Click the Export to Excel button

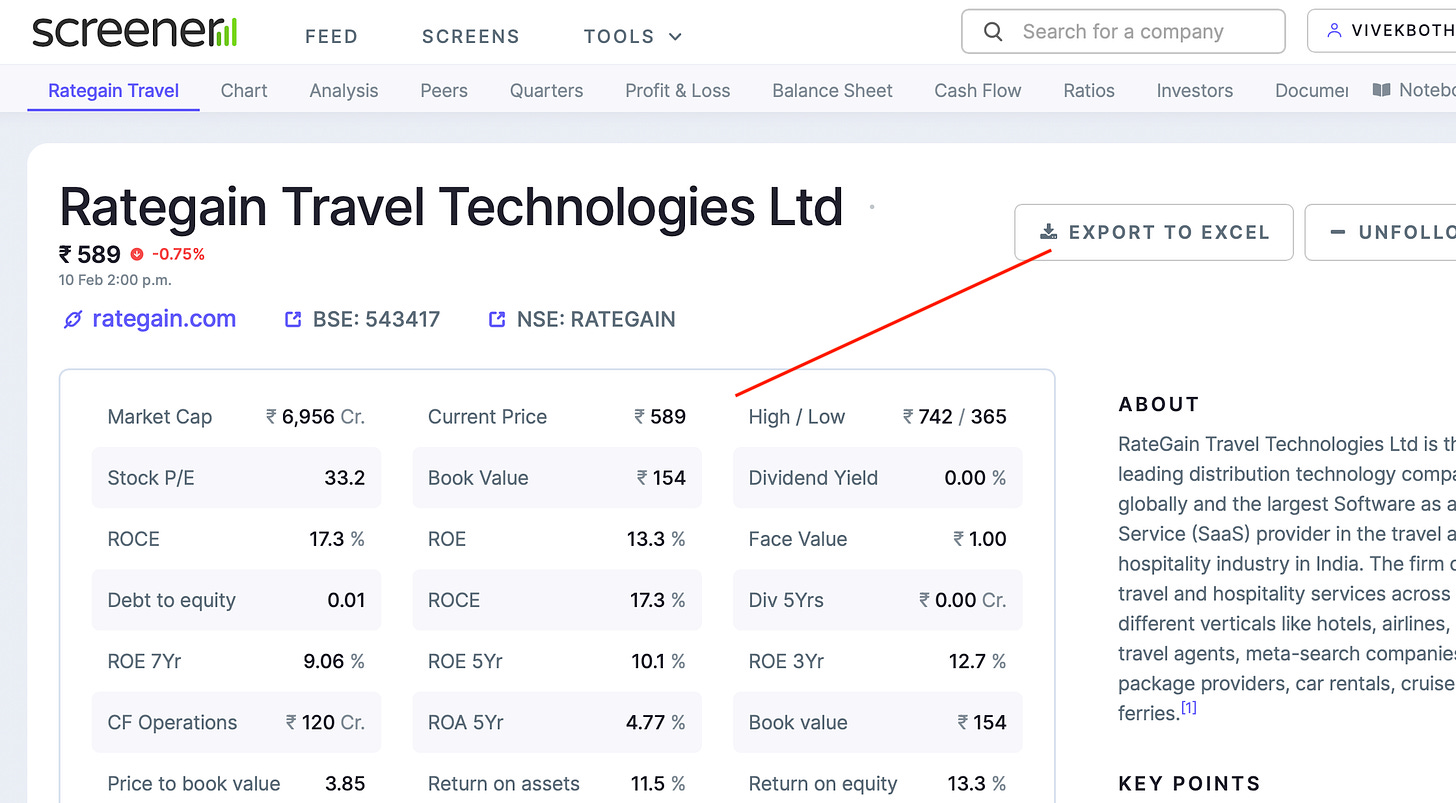tap(1154, 232)
